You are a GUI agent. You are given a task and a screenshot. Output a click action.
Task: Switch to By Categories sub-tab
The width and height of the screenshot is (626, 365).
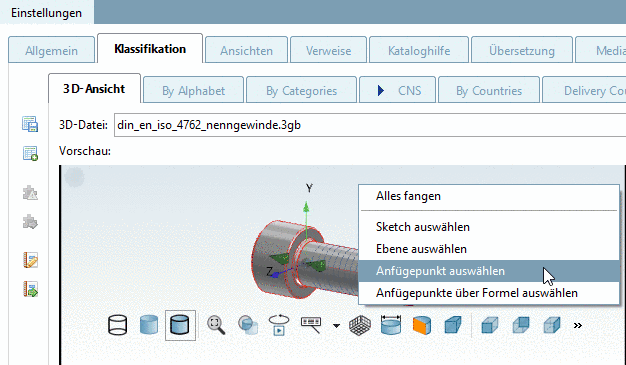(301, 90)
